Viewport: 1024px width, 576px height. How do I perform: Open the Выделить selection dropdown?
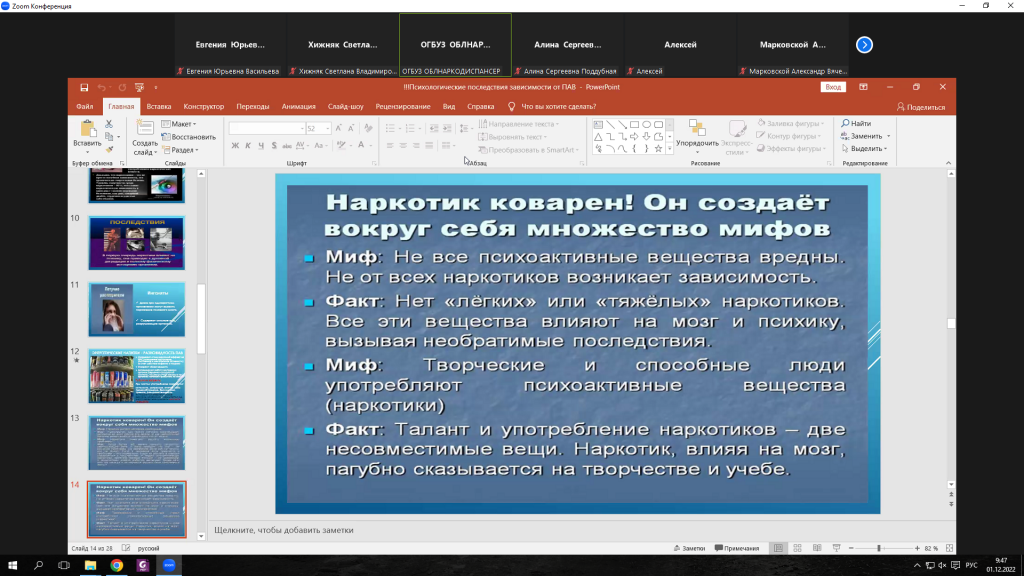click(865, 149)
